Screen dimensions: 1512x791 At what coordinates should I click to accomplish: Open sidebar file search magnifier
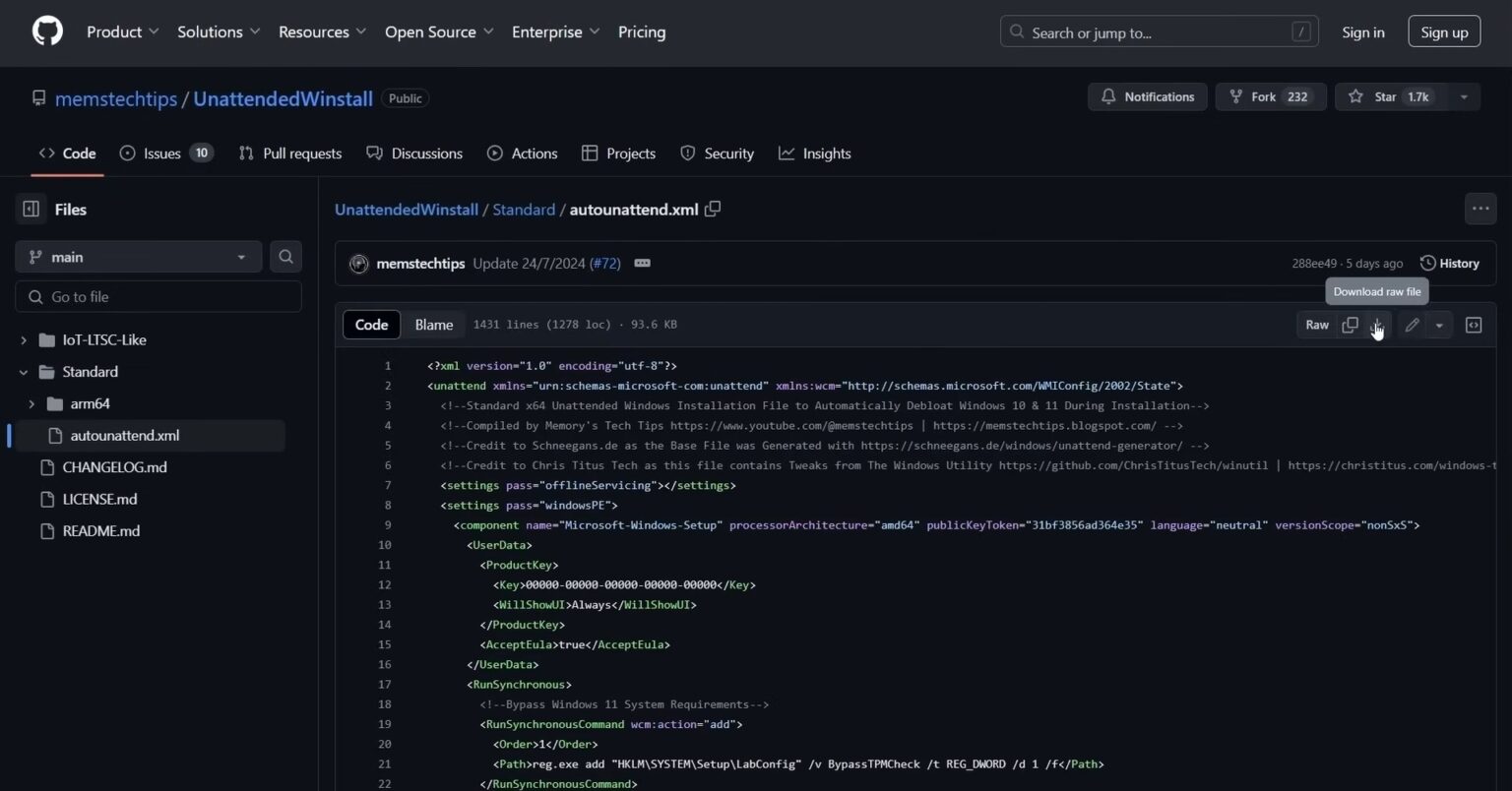pyautogui.click(x=285, y=256)
